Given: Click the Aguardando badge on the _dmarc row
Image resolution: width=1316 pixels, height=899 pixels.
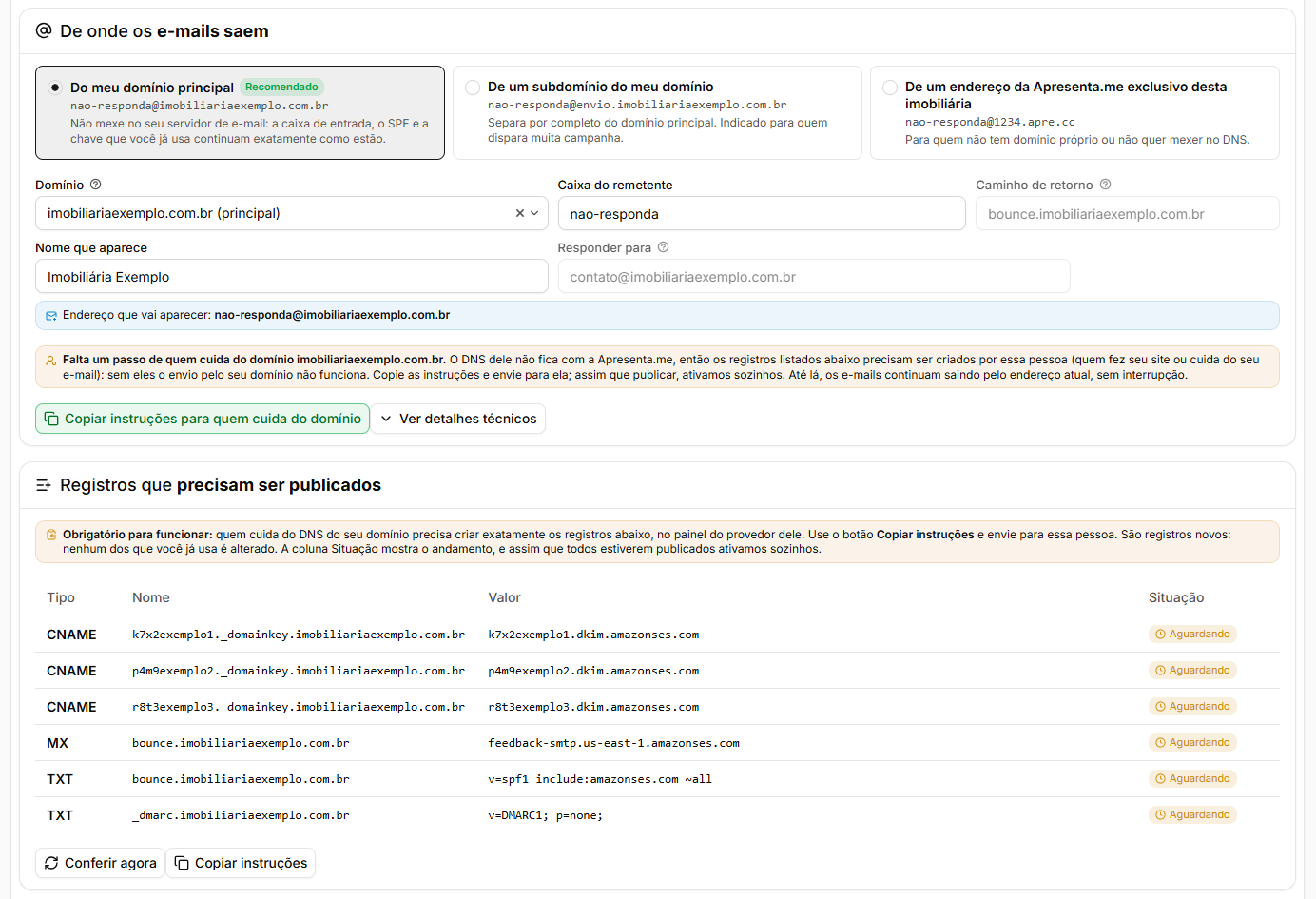Looking at the screenshot, I should [1192, 815].
